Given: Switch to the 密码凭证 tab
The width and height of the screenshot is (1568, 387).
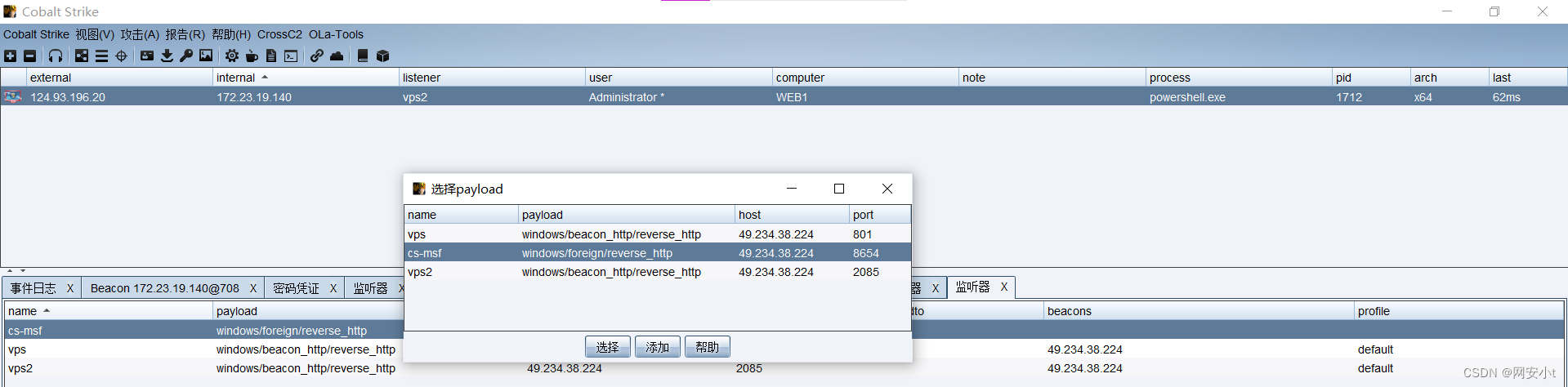Looking at the screenshot, I should (296, 288).
